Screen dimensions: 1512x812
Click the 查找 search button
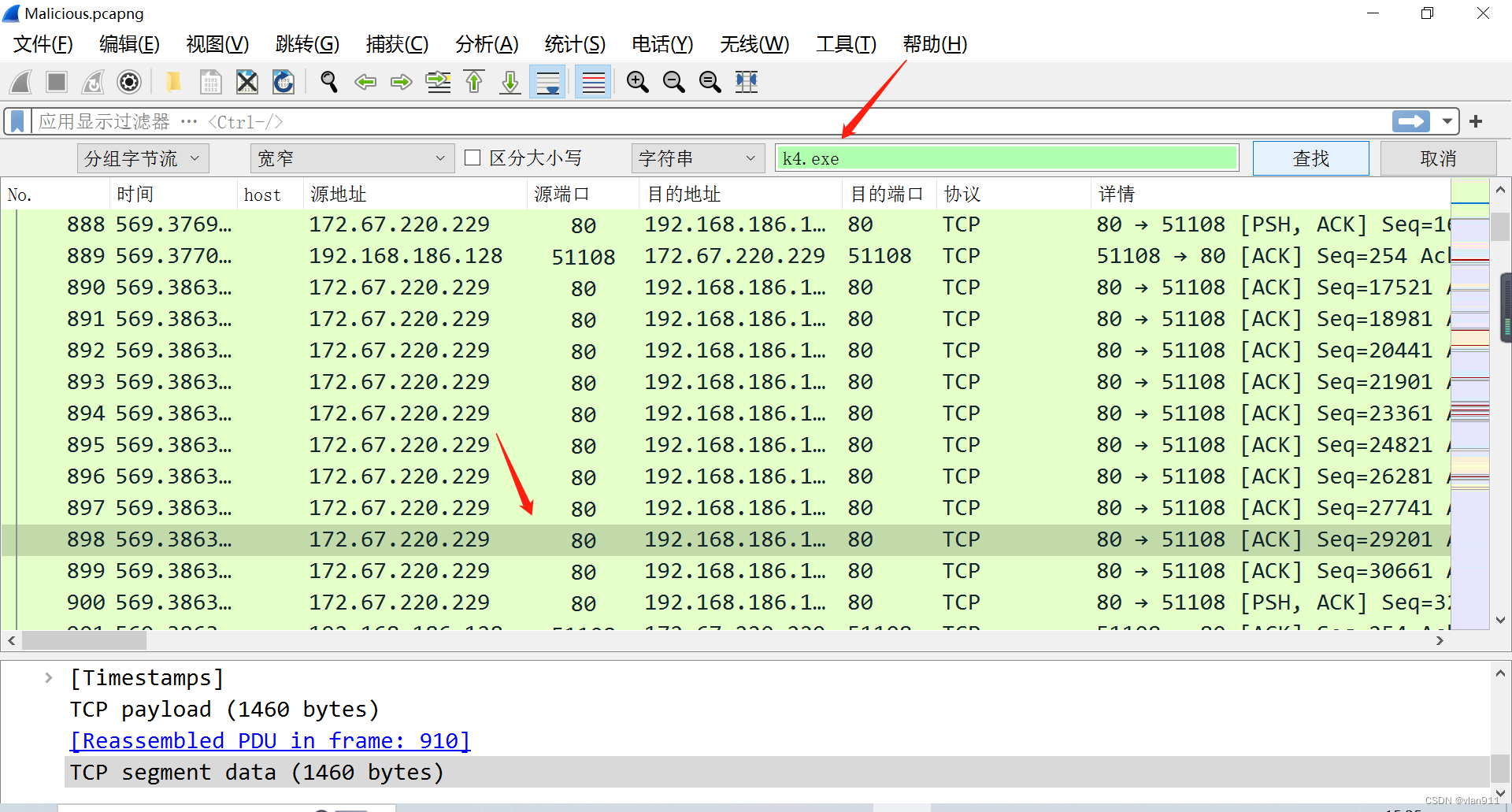(1311, 158)
